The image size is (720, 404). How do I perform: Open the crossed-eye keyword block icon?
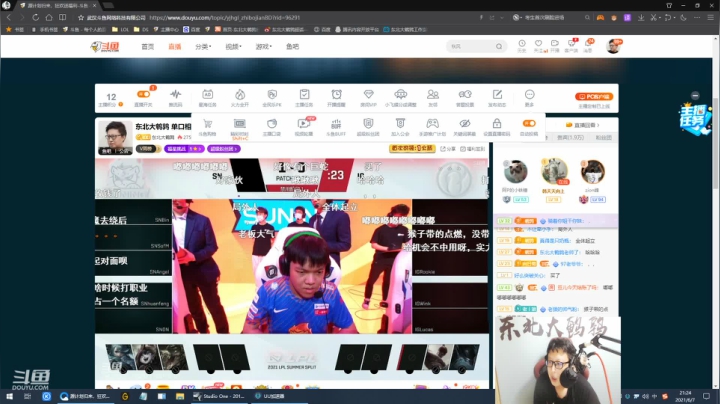point(465,123)
